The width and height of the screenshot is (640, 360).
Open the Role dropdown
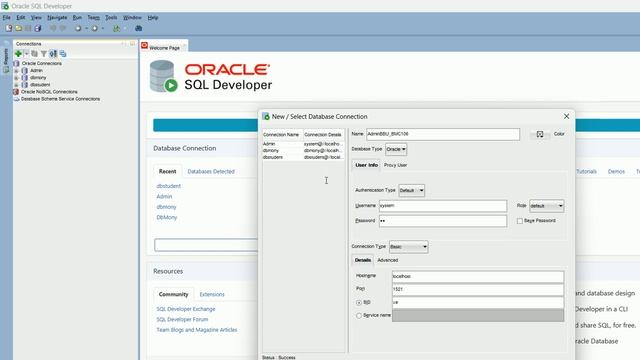(x=547, y=206)
